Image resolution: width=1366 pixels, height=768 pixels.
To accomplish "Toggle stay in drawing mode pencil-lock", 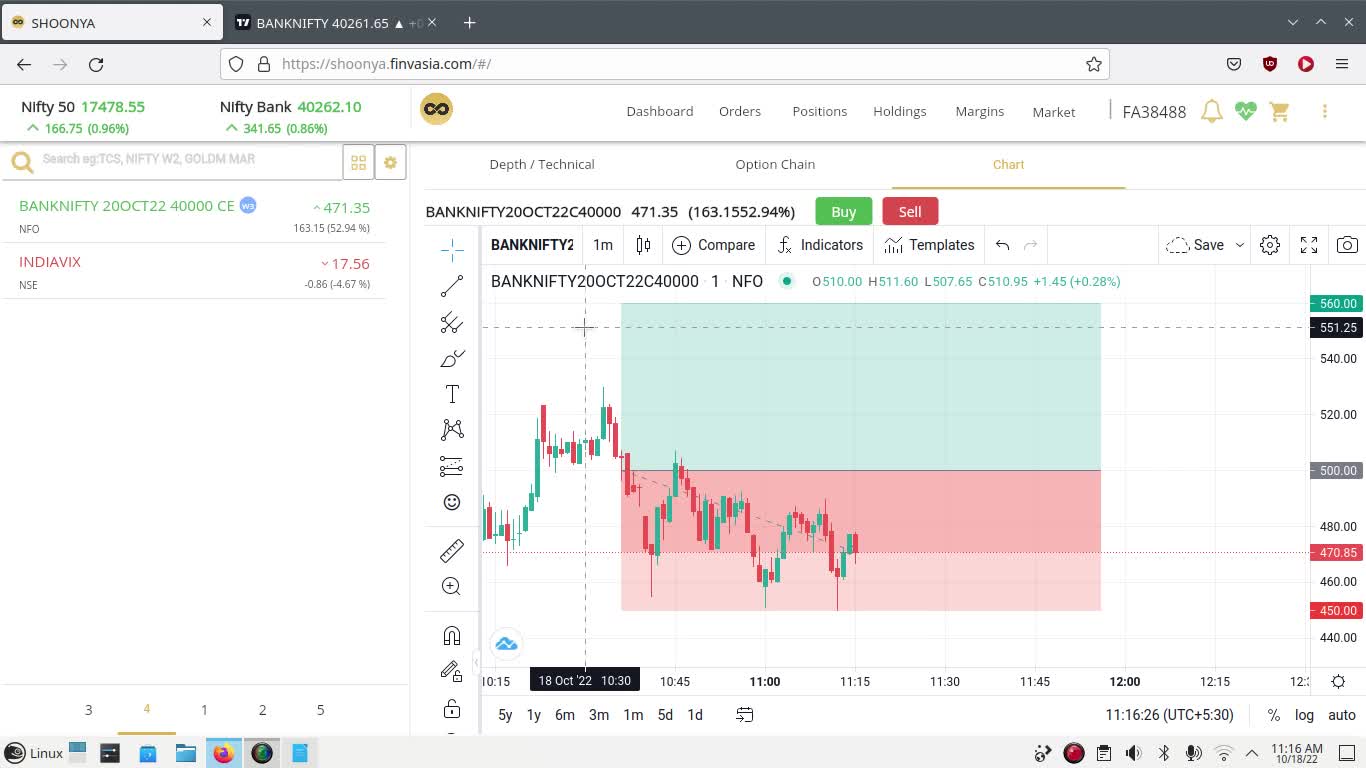I will (x=452, y=672).
